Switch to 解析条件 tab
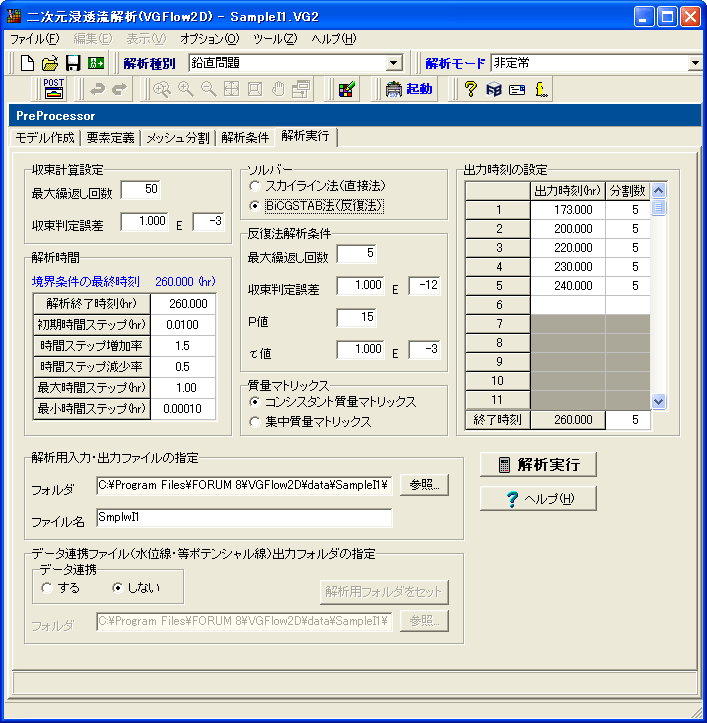Screen dimensions: 707x723 (x=245, y=137)
